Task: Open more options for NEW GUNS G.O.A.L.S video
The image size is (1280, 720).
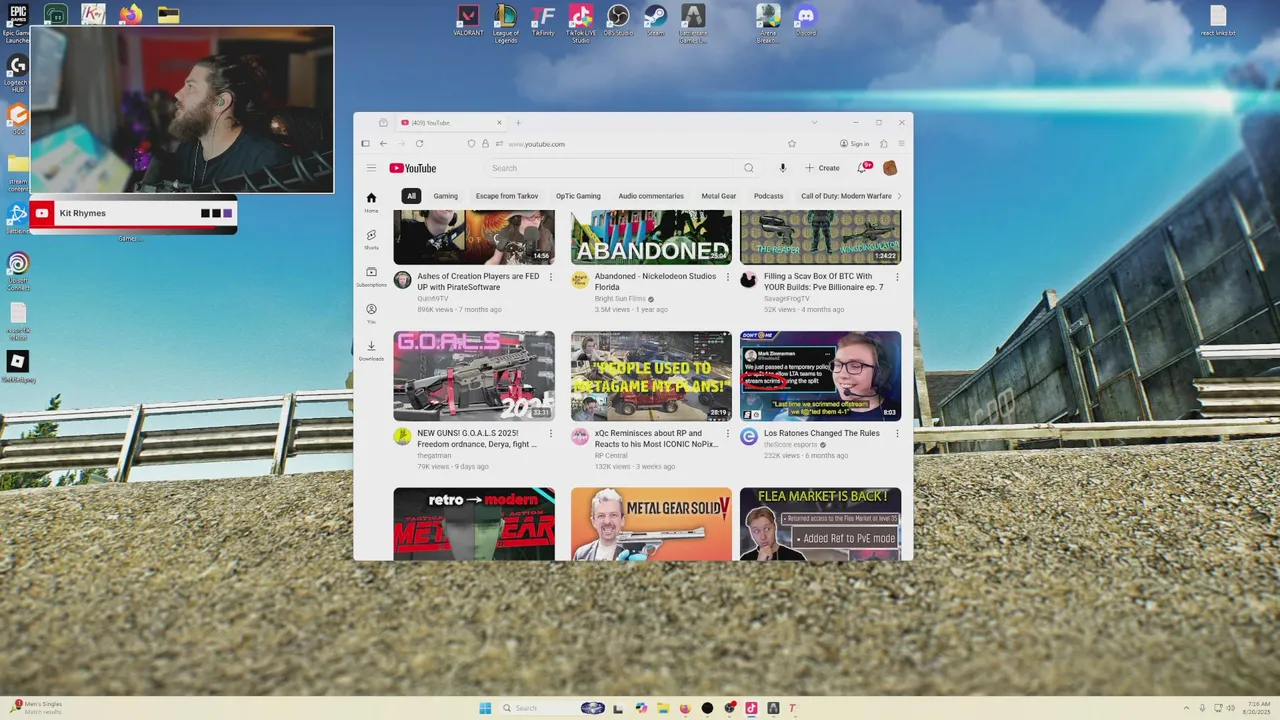Action: tap(550, 434)
